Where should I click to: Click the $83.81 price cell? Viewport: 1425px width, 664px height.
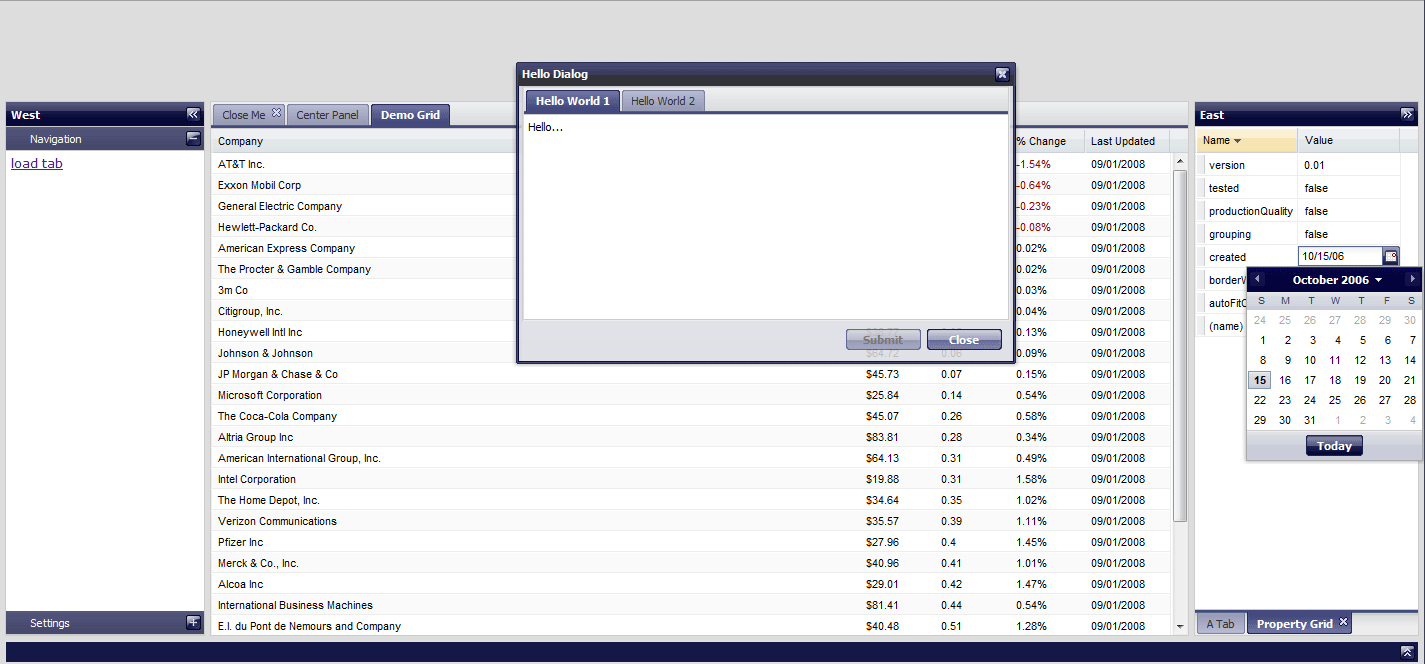[882, 437]
